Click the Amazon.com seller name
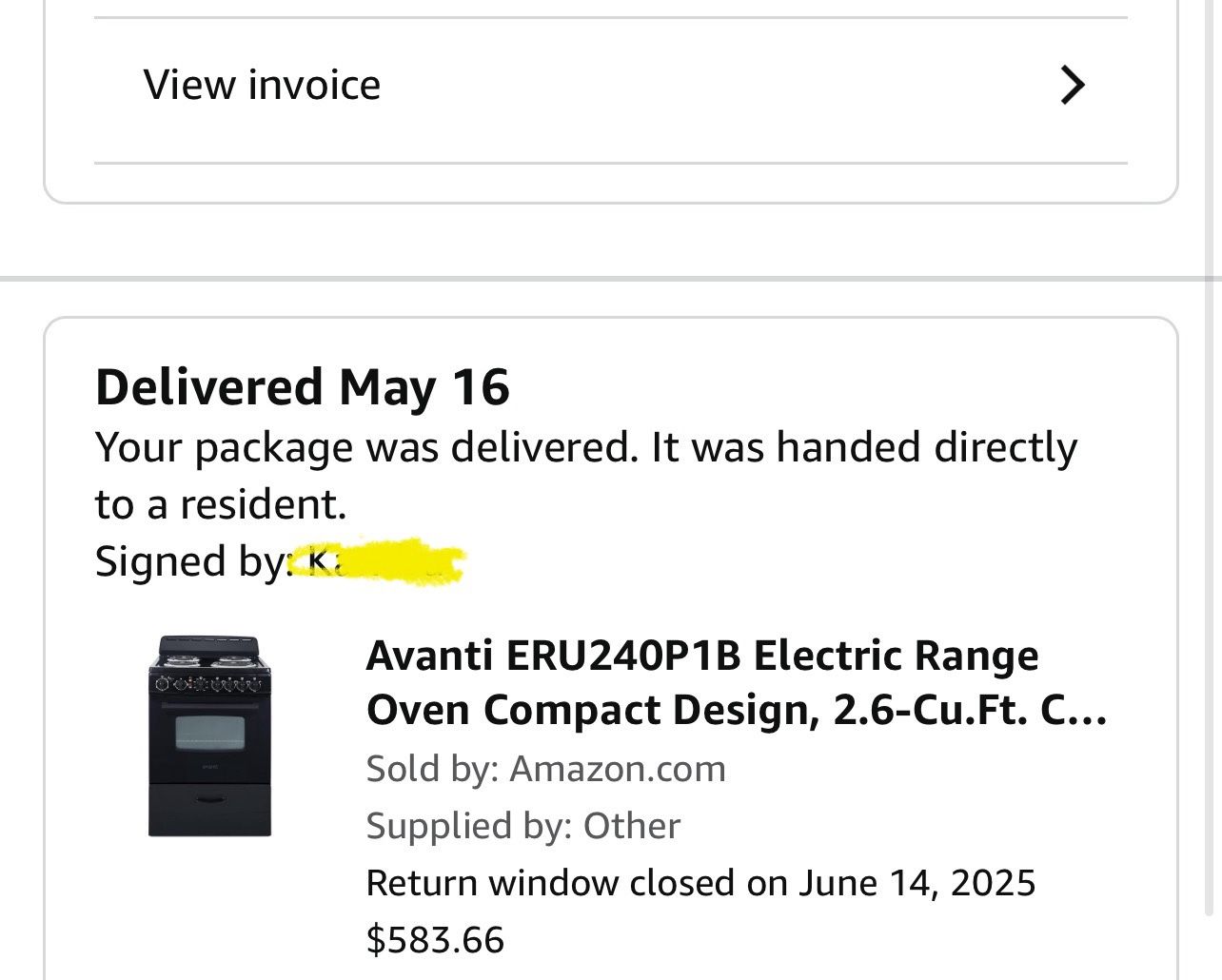Screen dimensions: 1222x980 [x=618, y=768]
